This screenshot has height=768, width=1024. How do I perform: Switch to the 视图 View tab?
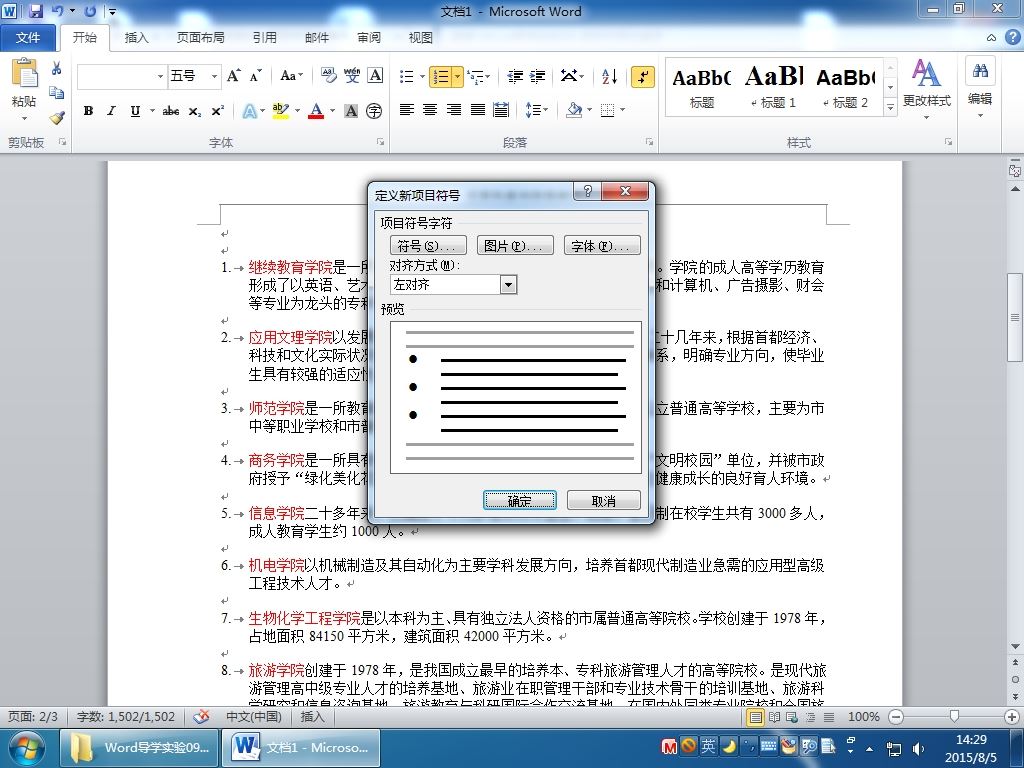421,38
